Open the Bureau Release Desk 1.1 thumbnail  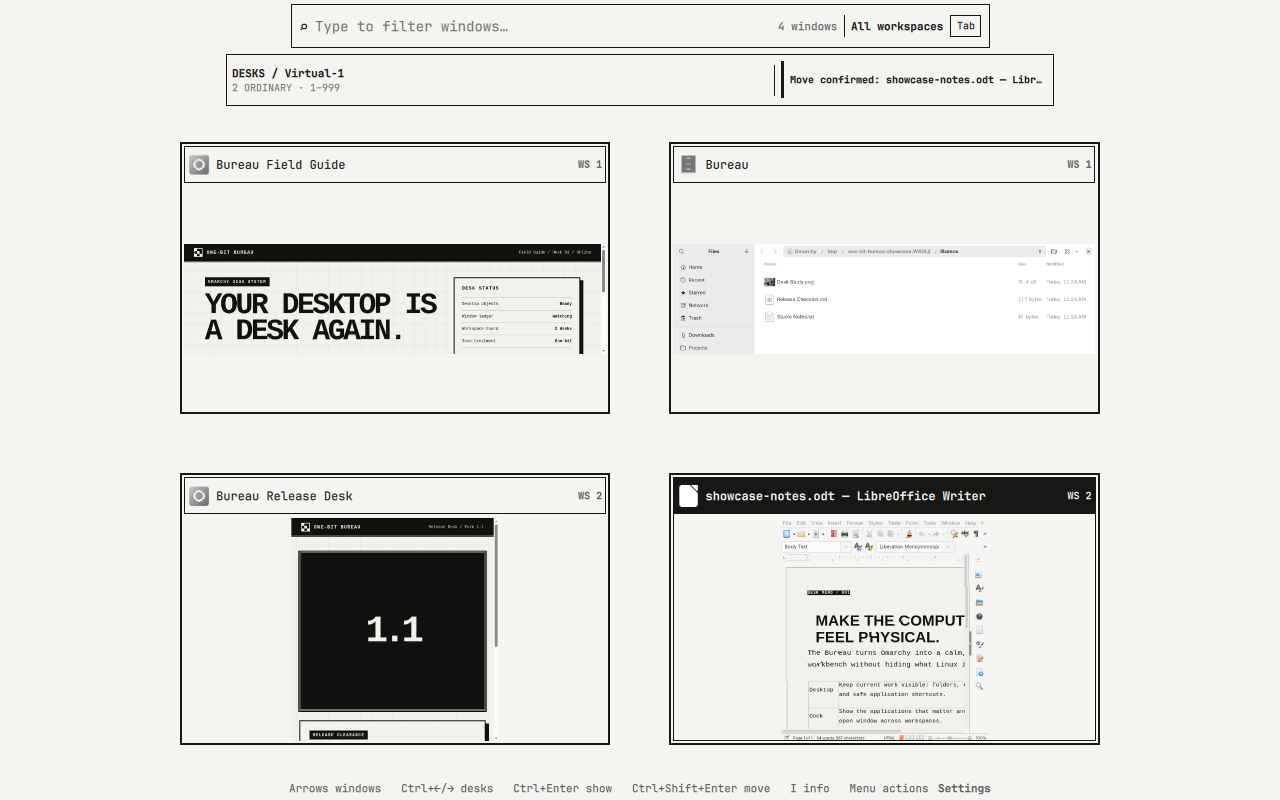click(397, 629)
